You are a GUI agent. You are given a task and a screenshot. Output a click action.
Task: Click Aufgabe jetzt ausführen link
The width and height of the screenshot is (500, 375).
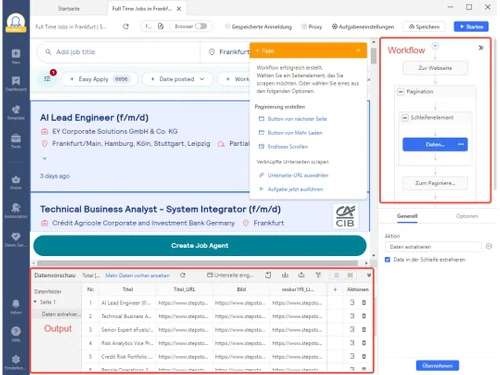pyautogui.click(x=295, y=189)
